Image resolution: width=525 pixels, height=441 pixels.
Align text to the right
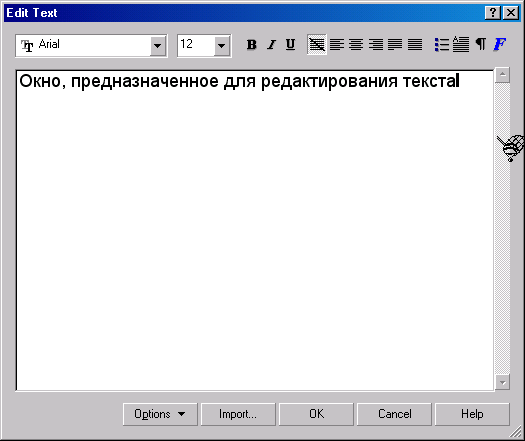pos(376,45)
